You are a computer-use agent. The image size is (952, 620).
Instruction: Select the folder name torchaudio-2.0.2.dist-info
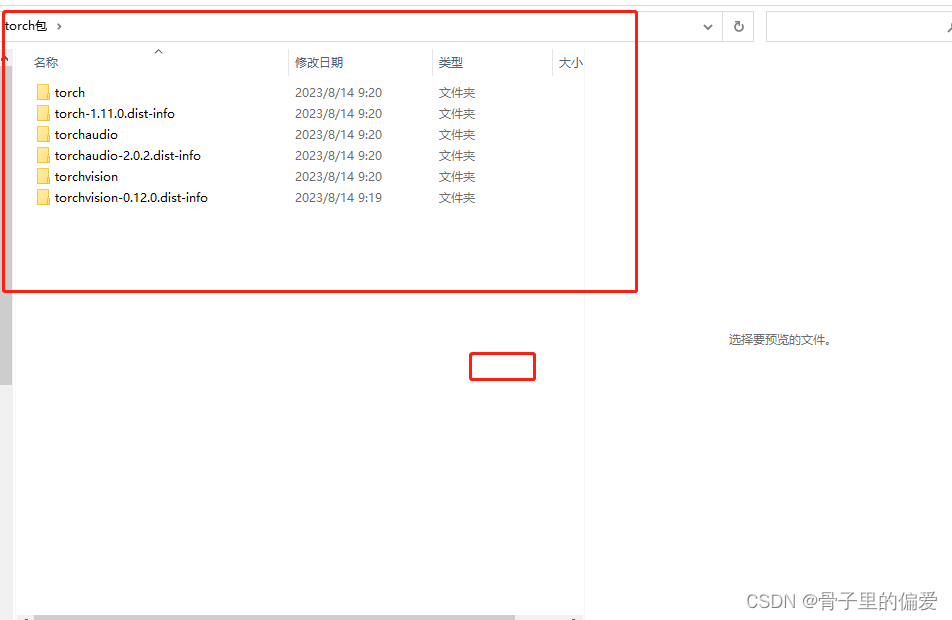(x=128, y=155)
